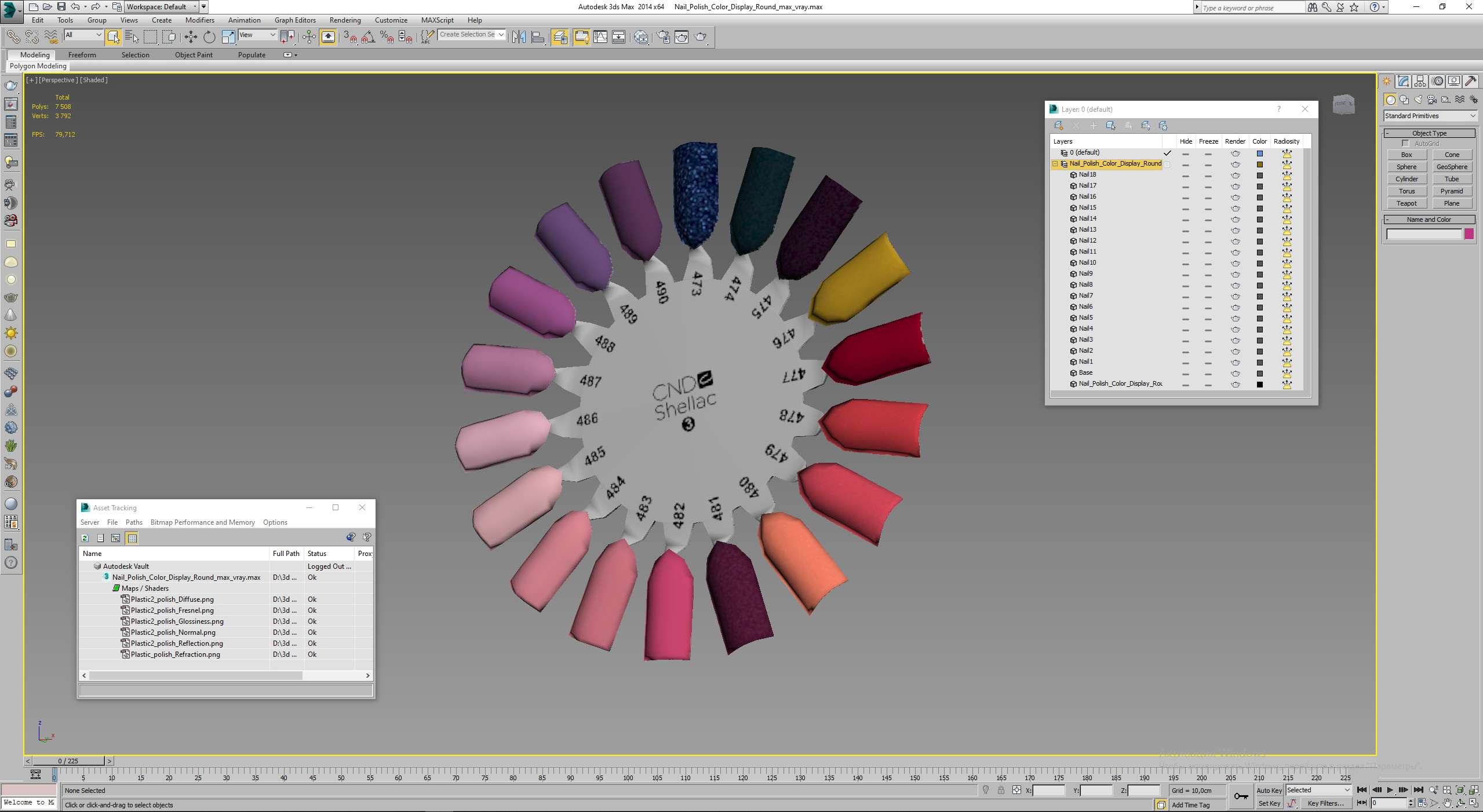
Task: Click color swatch of 0 (default) layer
Action: pos(1259,153)
